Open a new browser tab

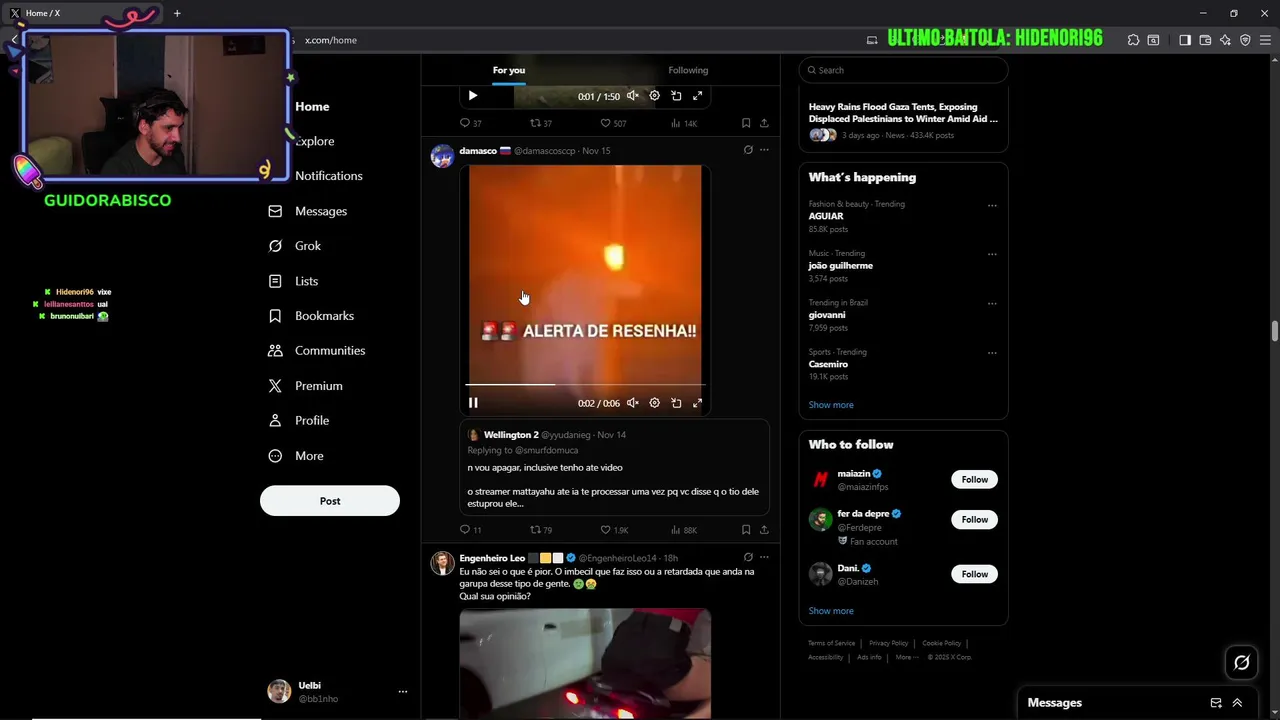point(177,13)
